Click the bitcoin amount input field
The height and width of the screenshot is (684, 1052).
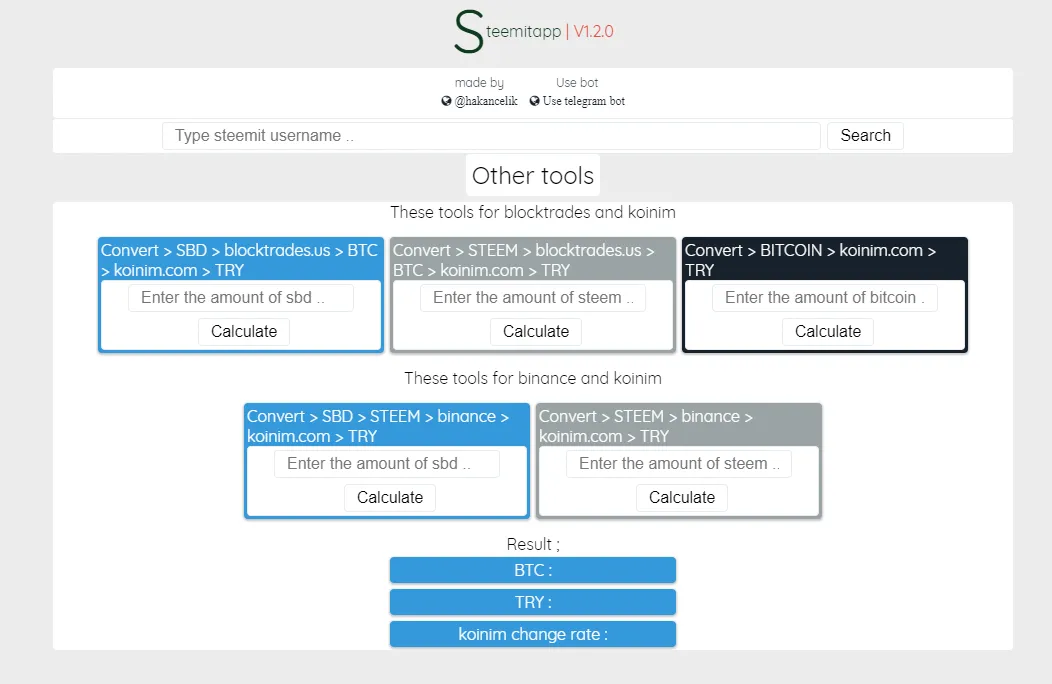[x=825, y=298]
